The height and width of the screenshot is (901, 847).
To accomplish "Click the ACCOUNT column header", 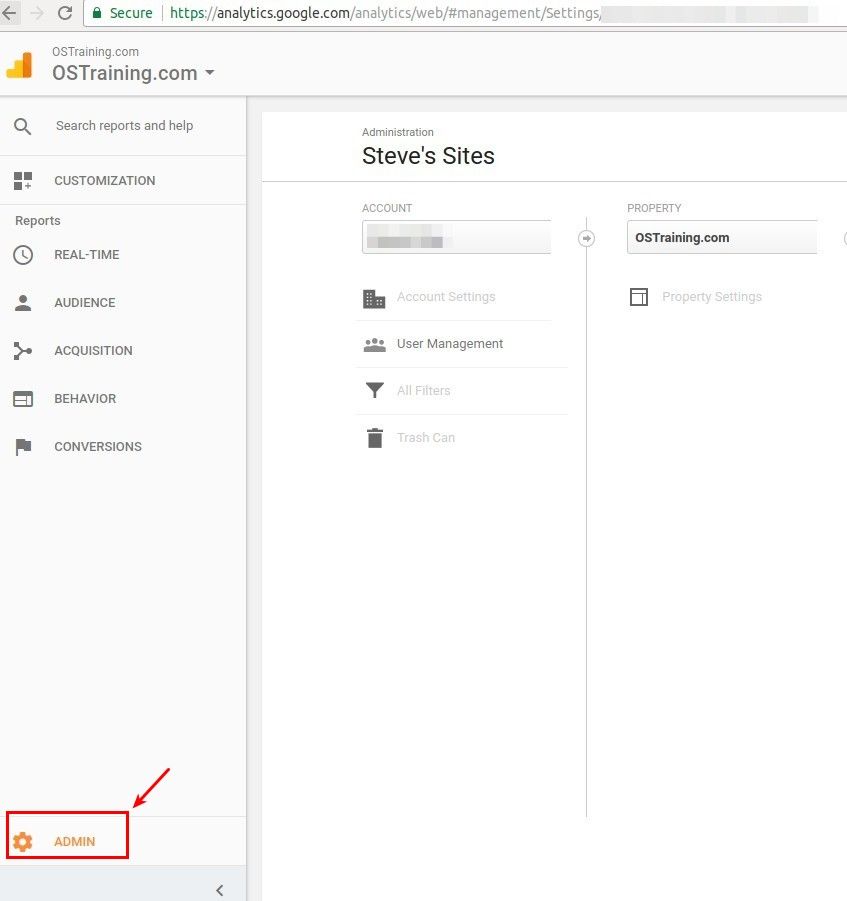I will [x=387, y=208].
